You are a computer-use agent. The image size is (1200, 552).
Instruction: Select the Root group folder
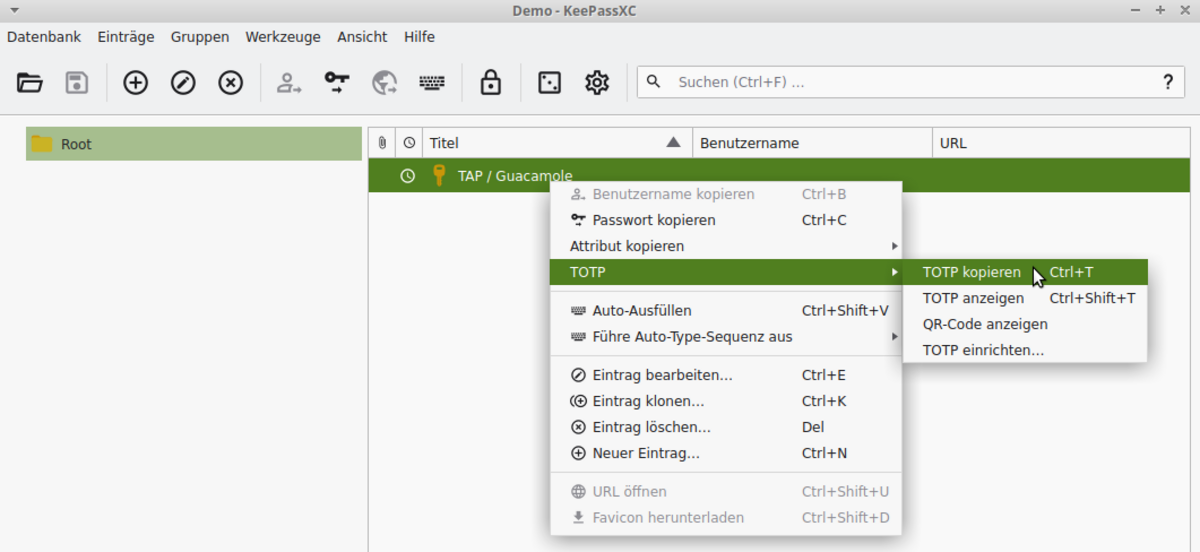[x=76, y=144]
